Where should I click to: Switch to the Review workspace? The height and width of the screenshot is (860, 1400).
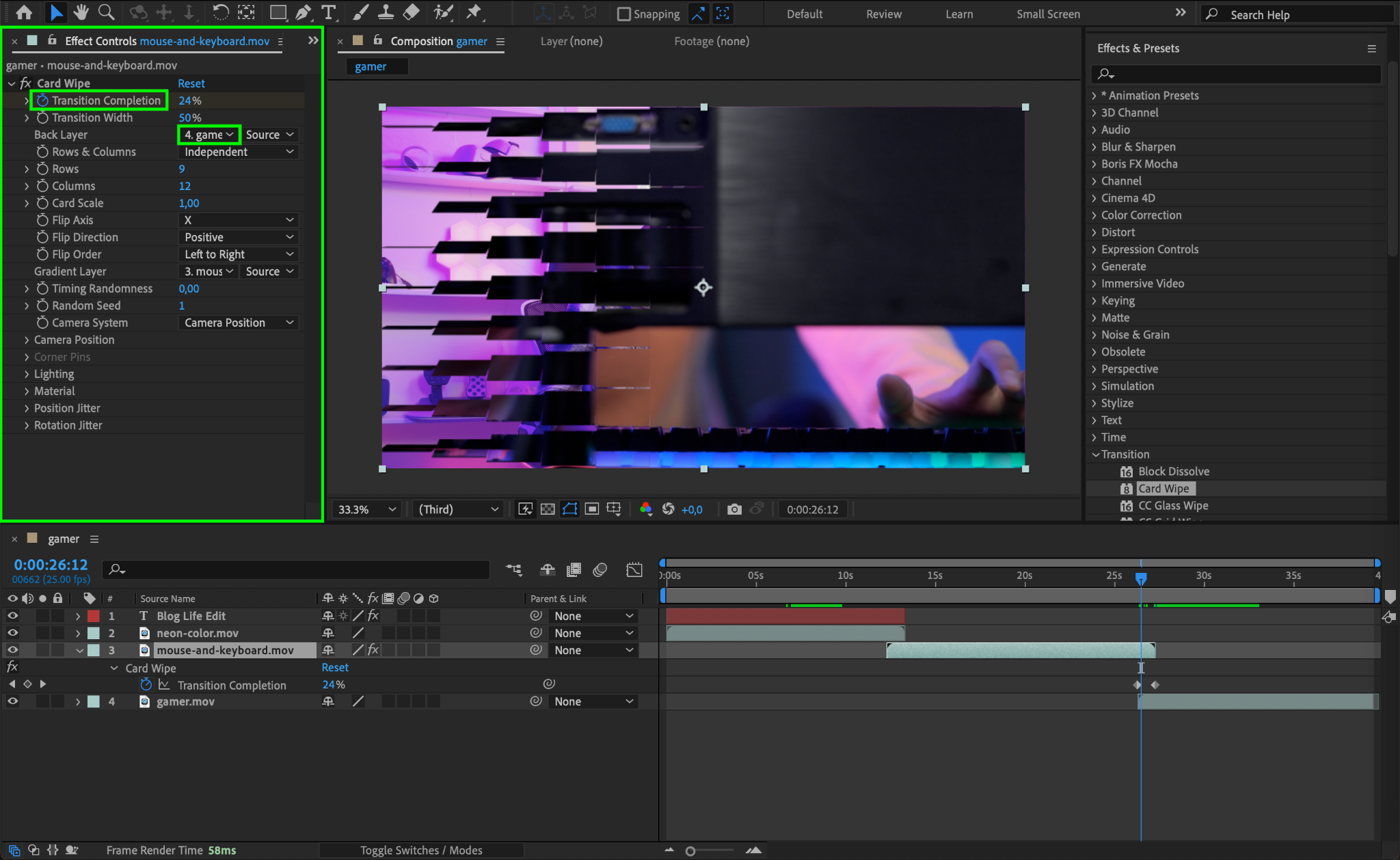(x=883, y=14)
